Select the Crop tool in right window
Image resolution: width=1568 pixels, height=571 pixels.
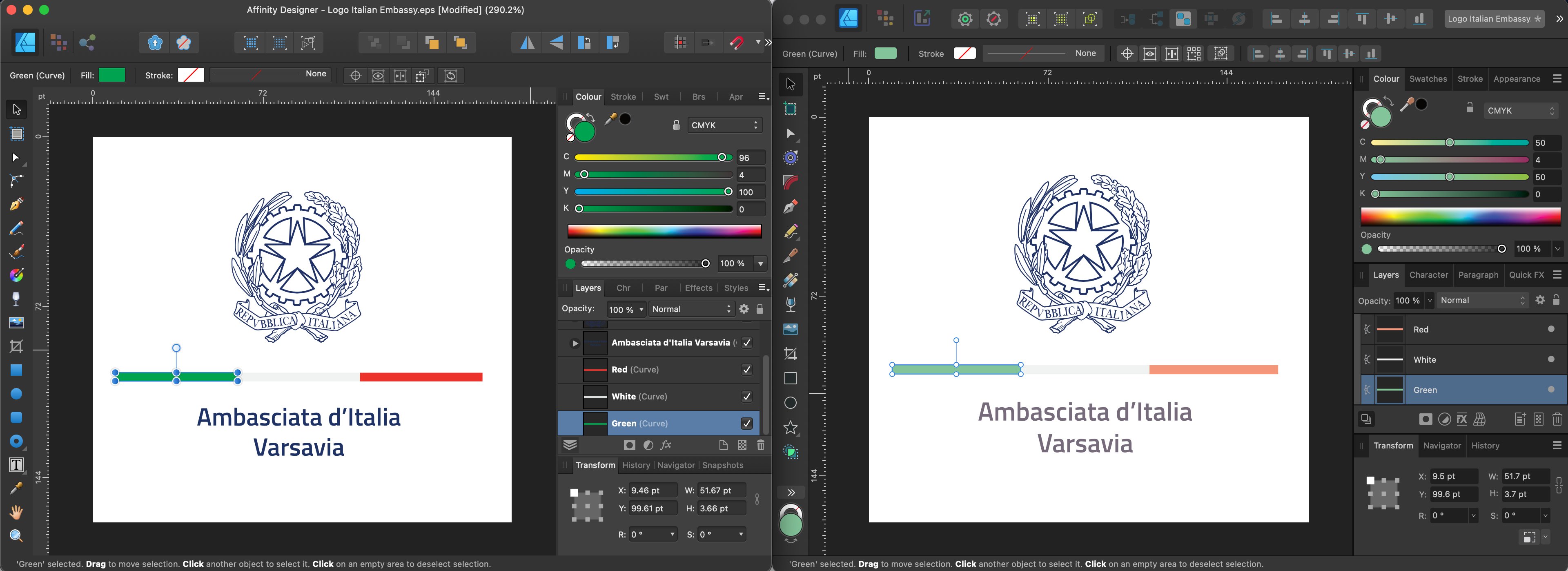click(790, 354)
